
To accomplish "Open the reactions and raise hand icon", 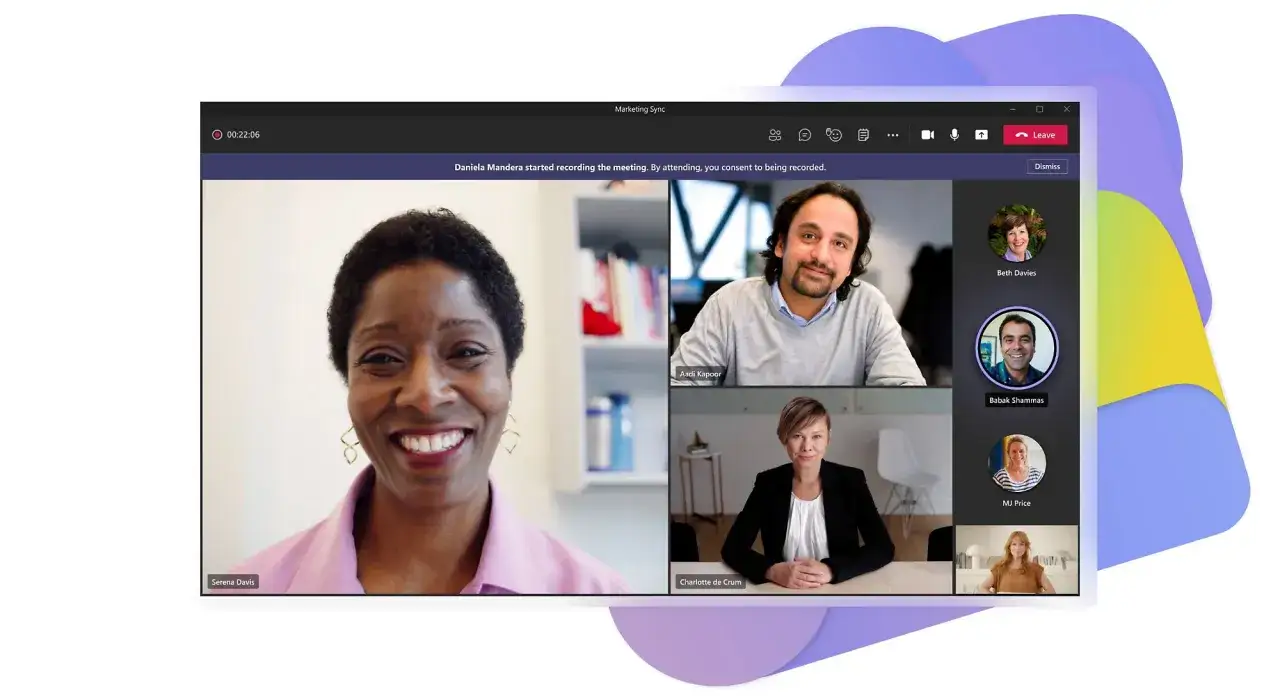I will pyautogui.click(x=834, y=135).
